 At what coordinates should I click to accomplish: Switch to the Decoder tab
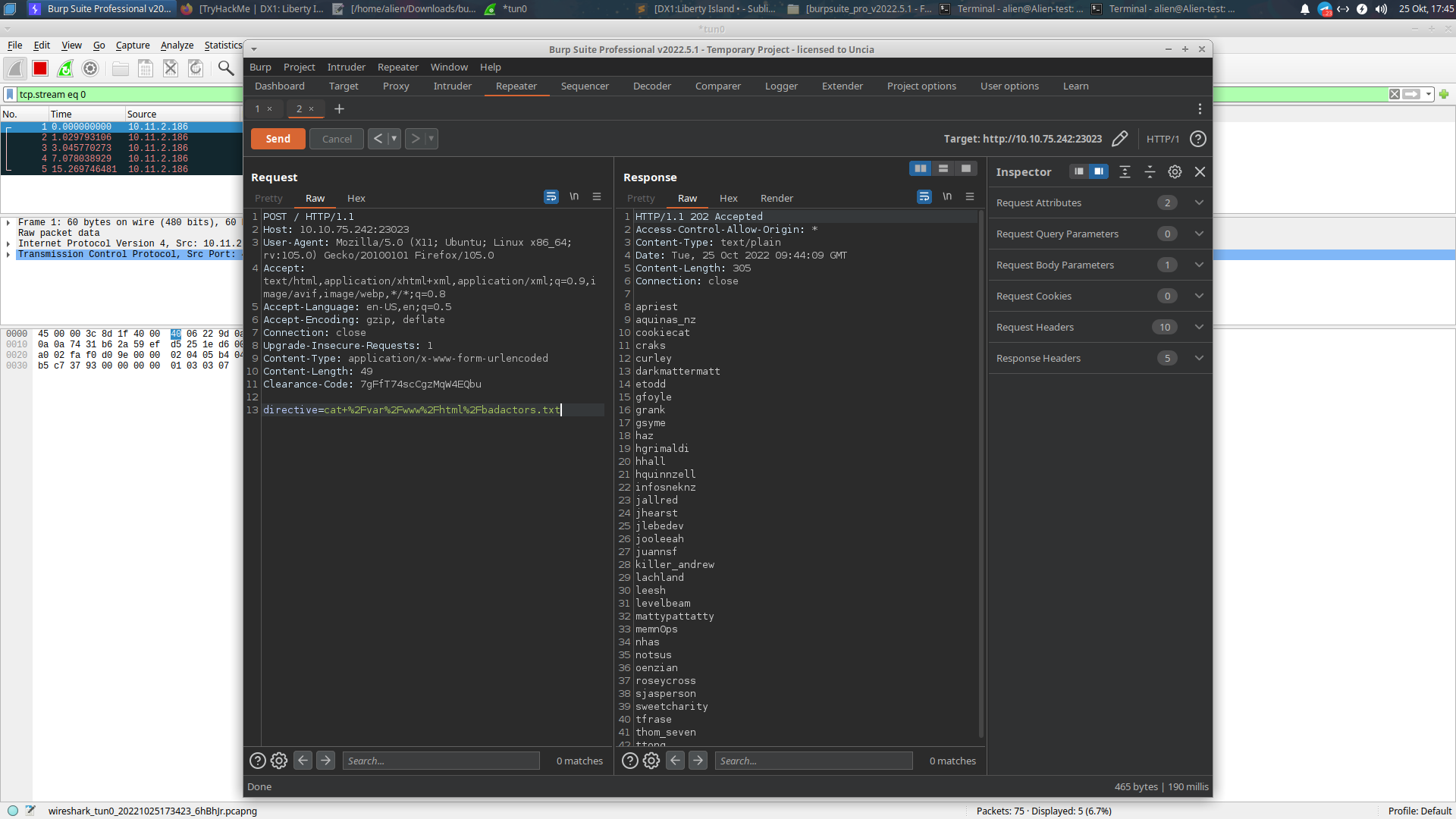(651, 86)
